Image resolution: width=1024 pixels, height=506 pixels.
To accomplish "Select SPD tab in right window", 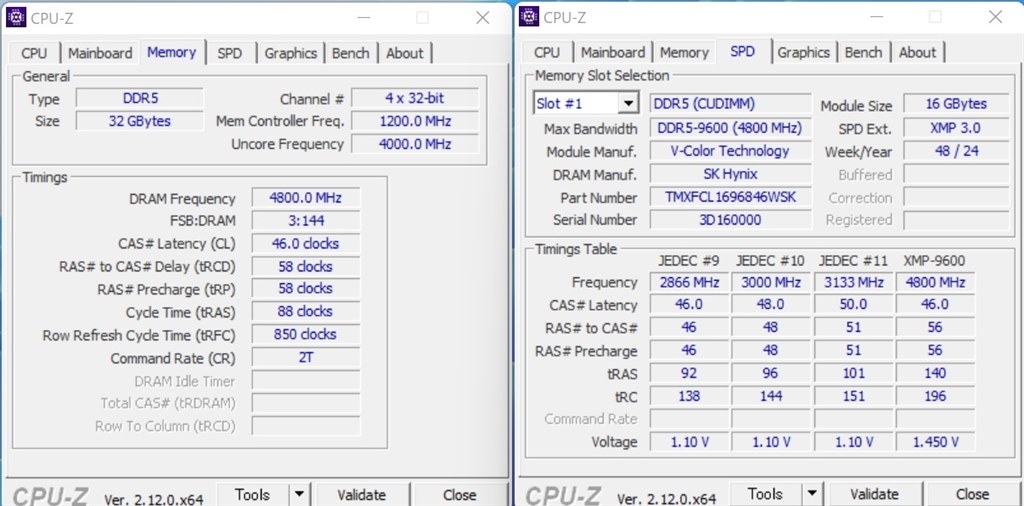I will point(743,51).
